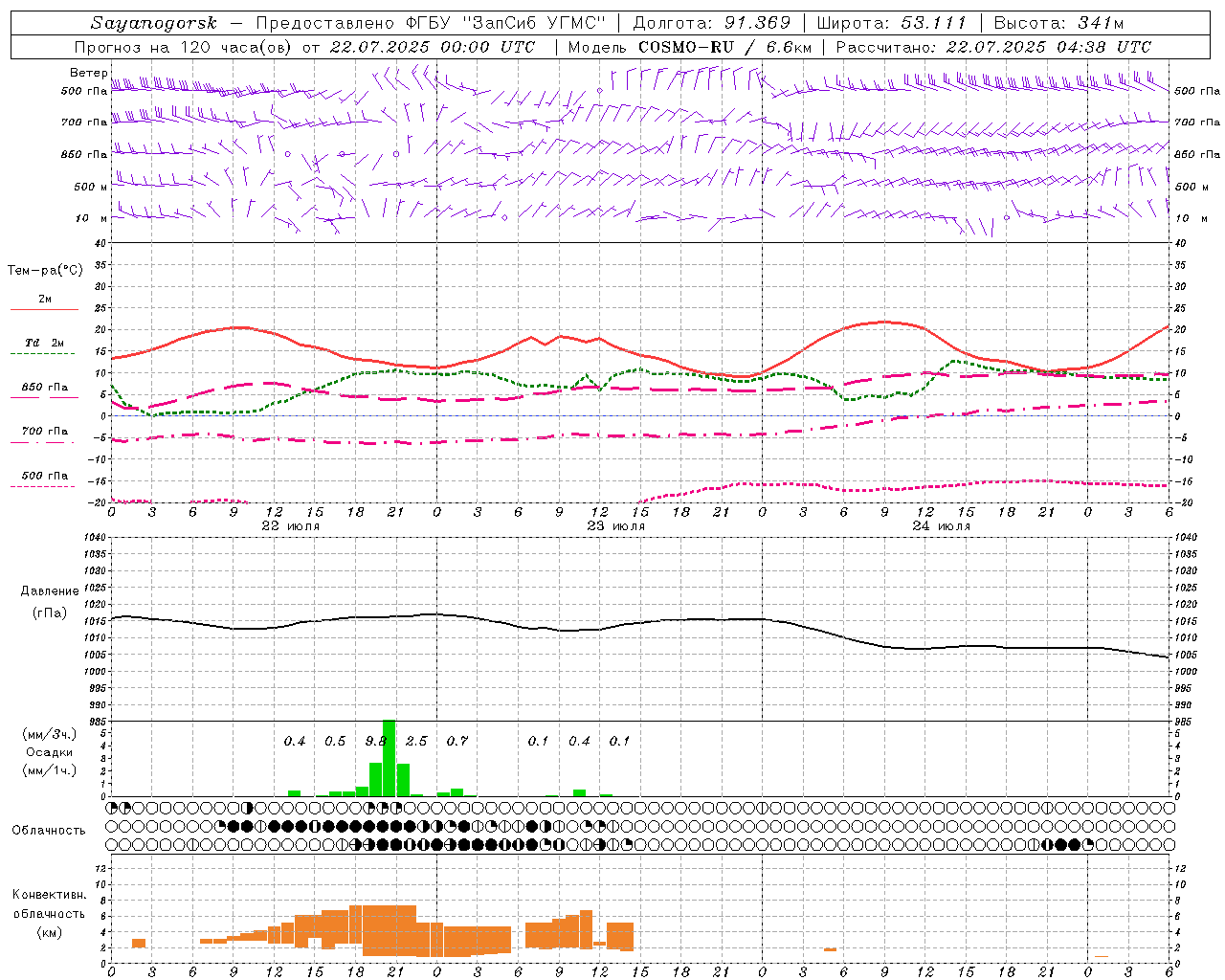Select the Модель COSMO-RU / 6.6км text
1225x980 pixels.
(x=690, y=47)
